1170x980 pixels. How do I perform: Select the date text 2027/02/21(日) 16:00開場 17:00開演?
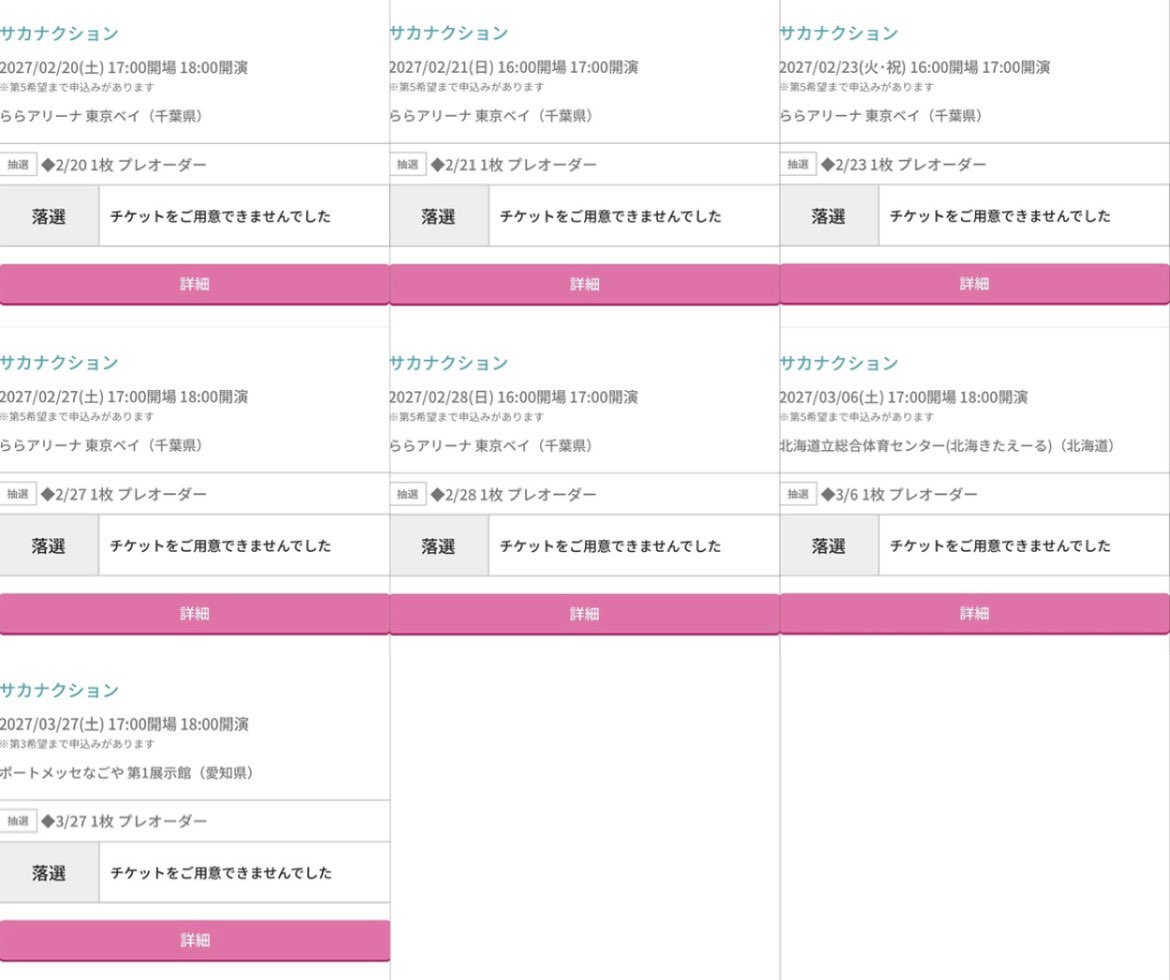coord(513,68)
